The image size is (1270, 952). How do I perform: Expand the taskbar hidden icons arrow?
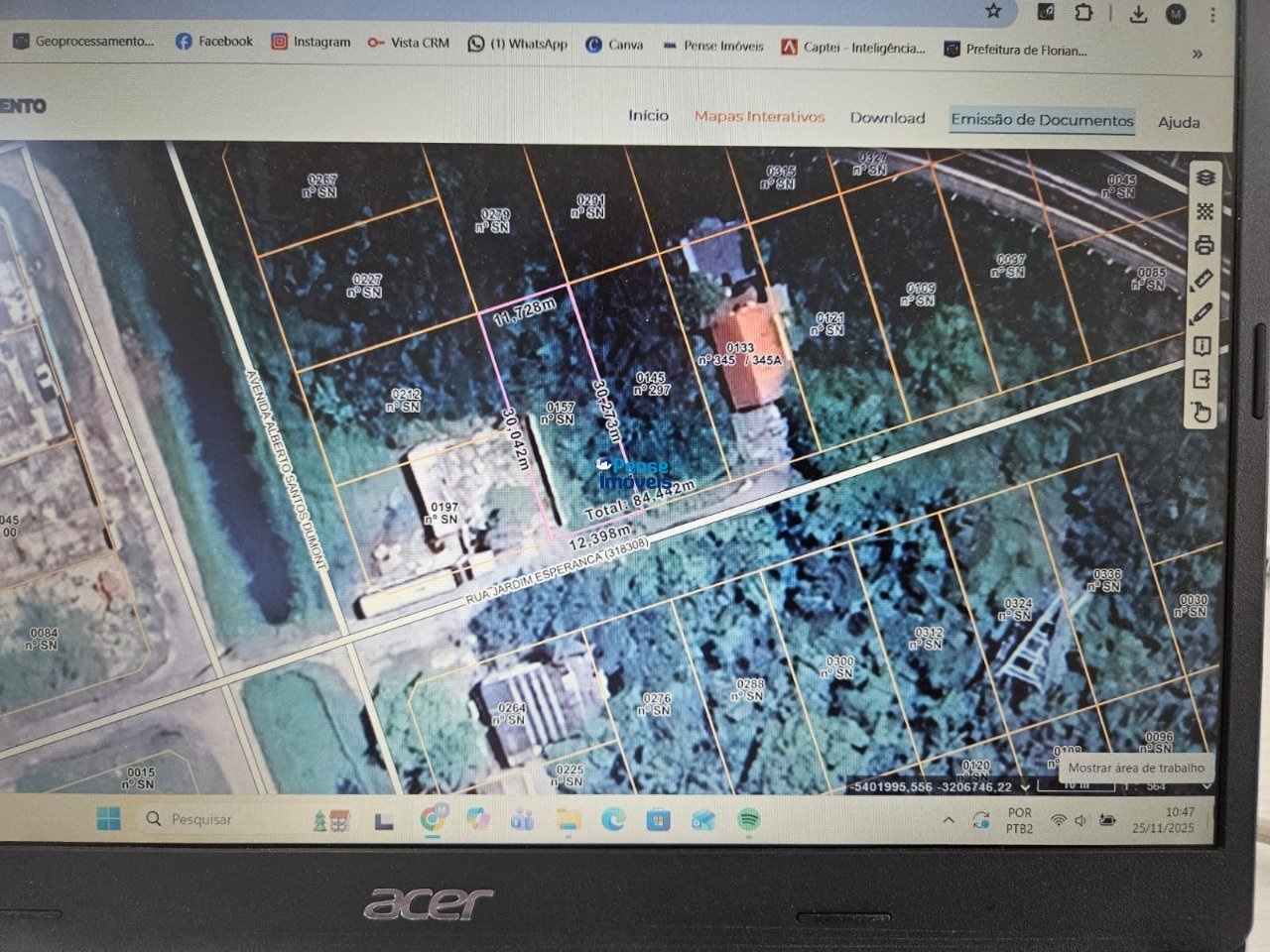(950, 819)
